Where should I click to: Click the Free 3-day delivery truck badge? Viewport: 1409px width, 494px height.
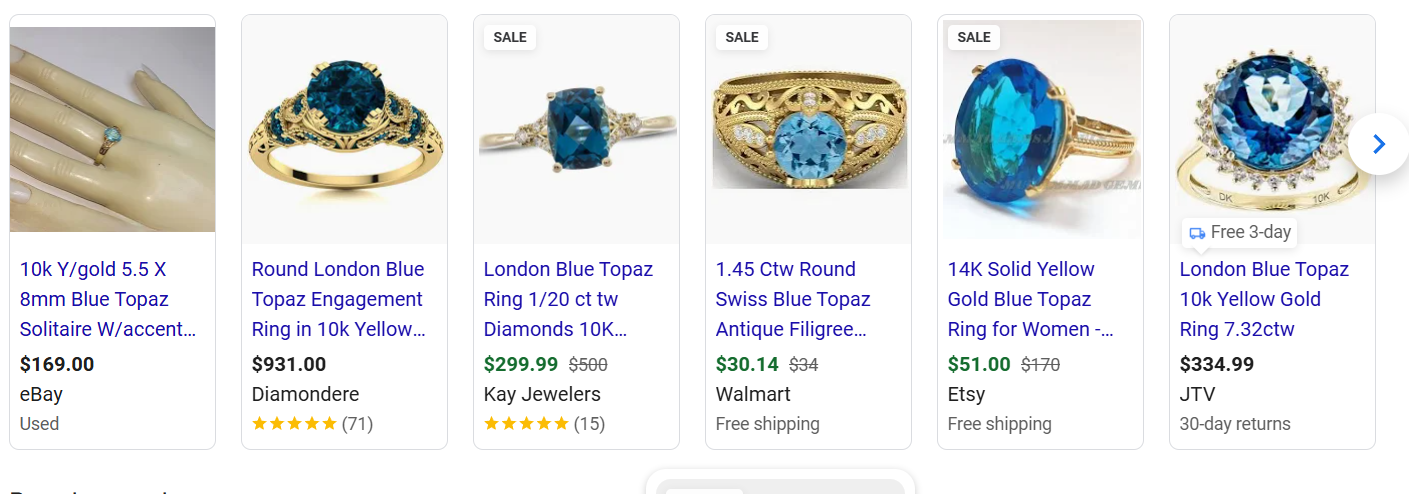click(1240, 232)
